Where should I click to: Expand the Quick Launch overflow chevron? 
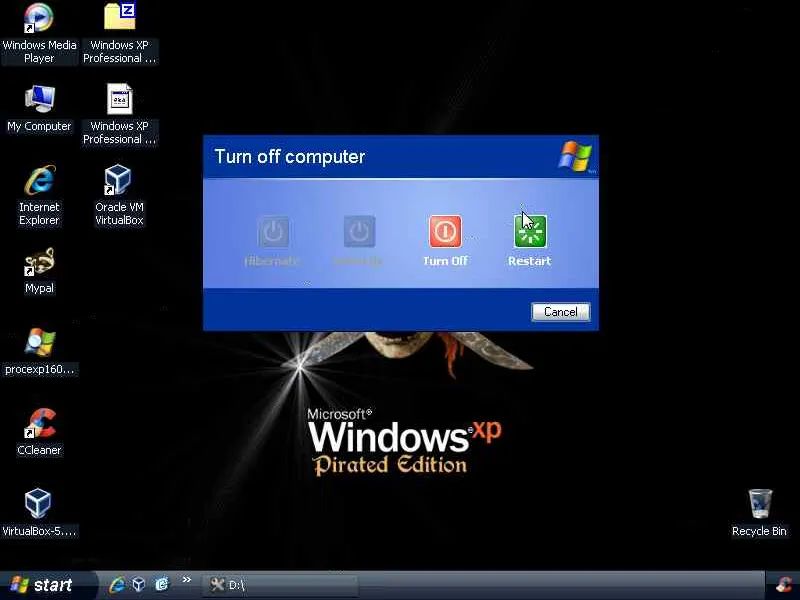coord(186,579)
